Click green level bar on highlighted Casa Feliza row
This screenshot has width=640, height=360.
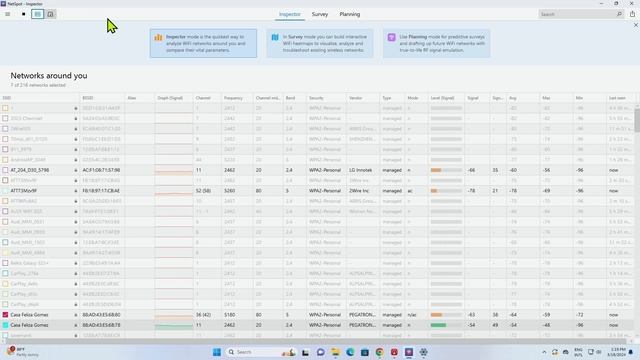coord(446,325)
